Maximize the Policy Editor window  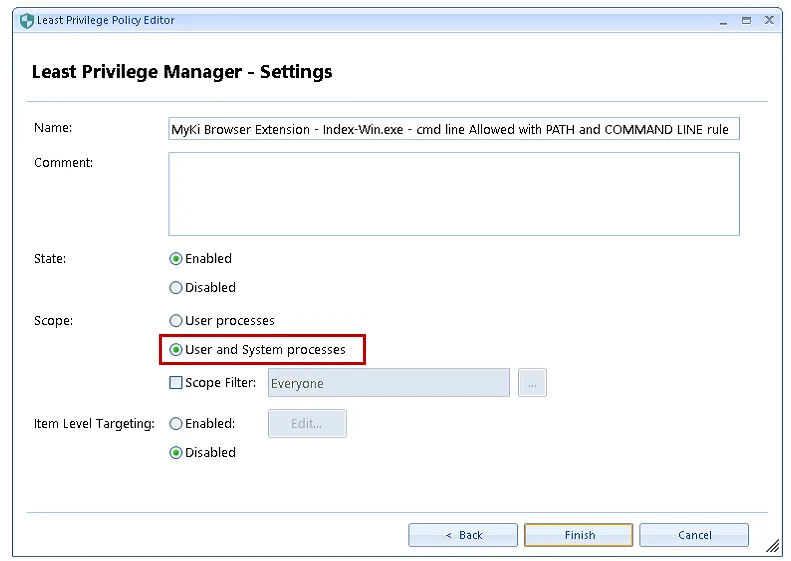746,20
